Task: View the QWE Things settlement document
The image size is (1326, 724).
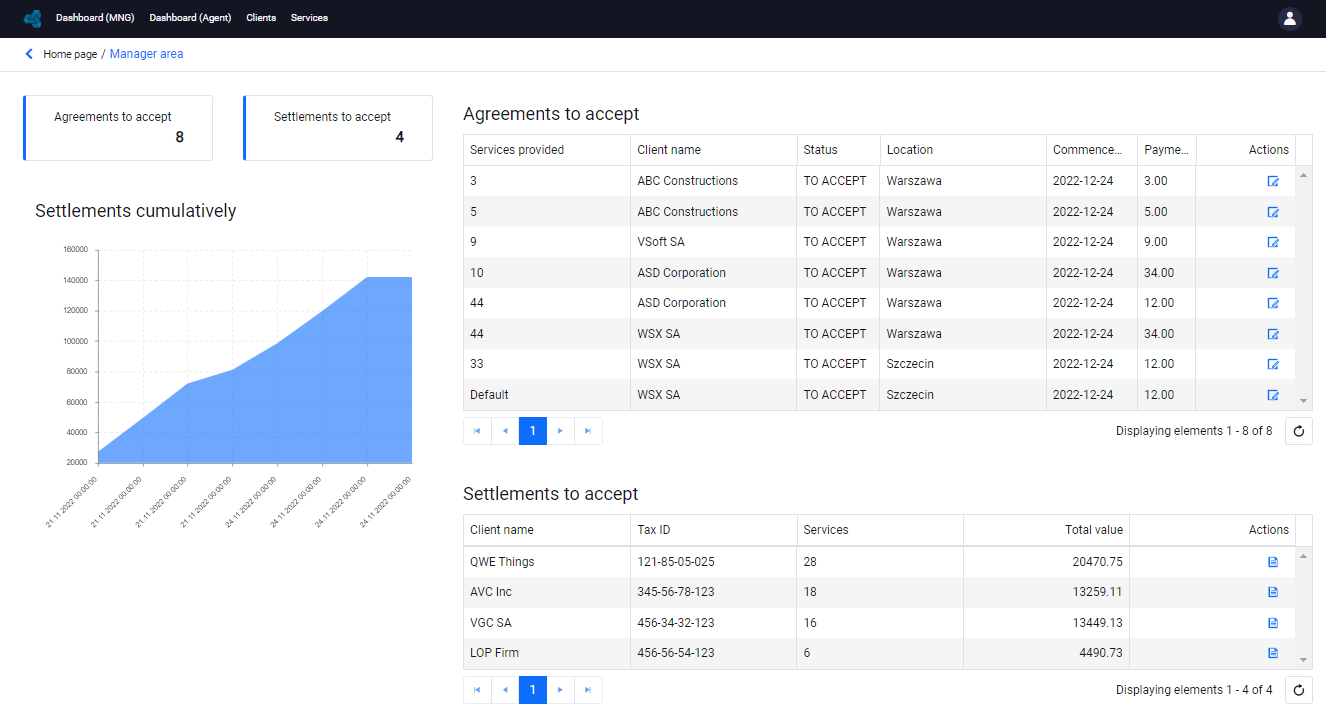Action: point(1273,562)
